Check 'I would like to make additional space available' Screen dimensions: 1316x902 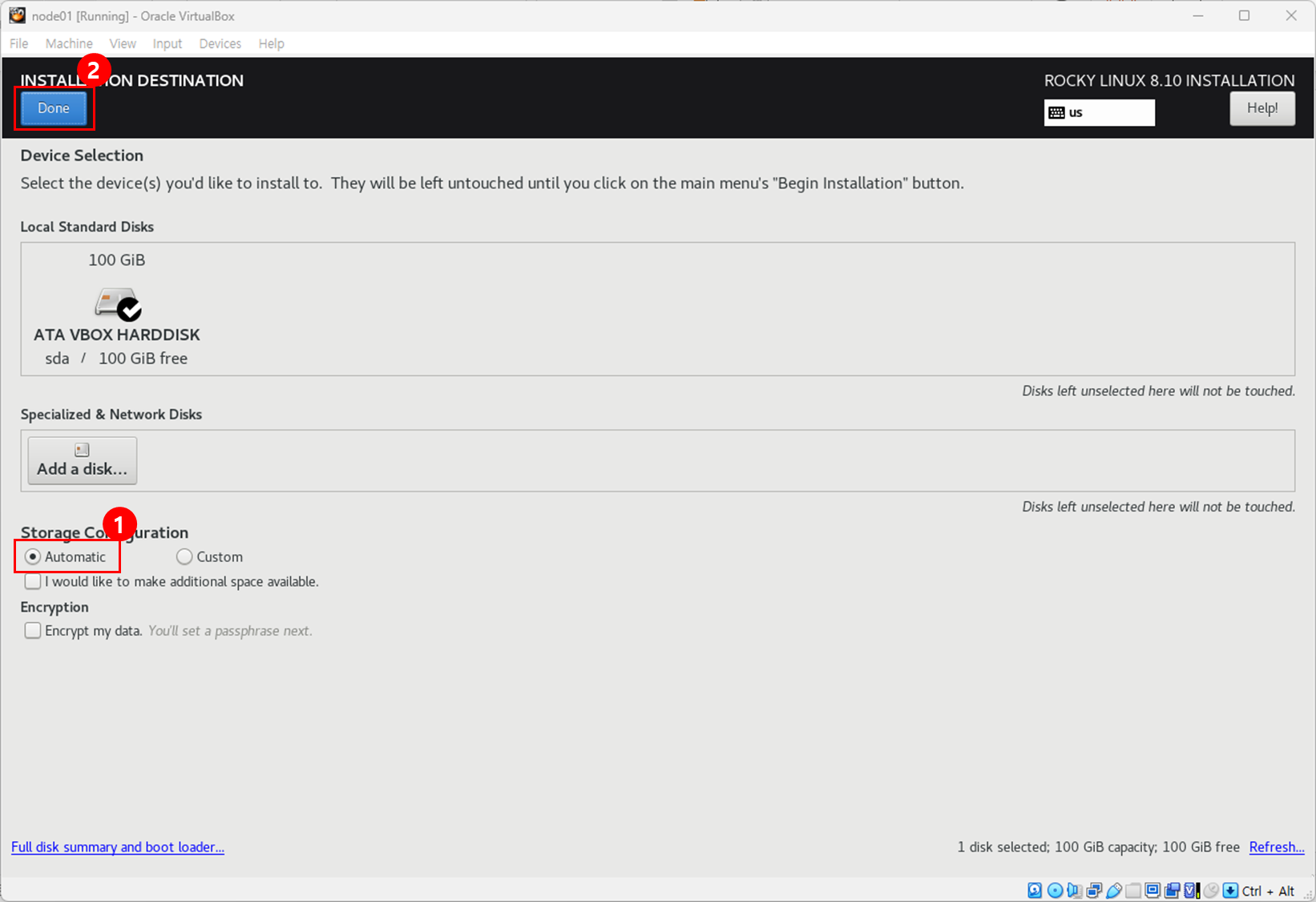tap(32, 581)
